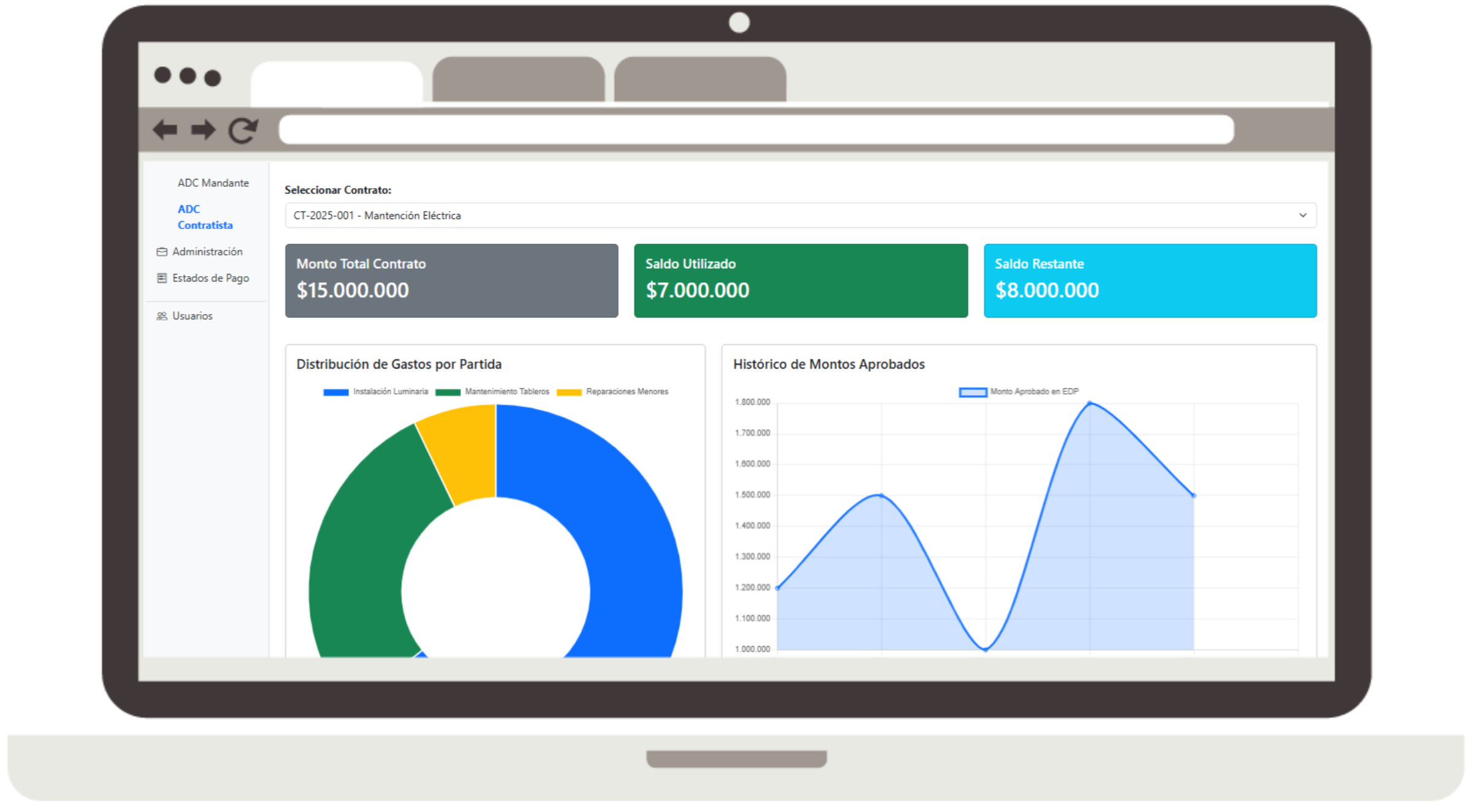Click the Saldo Utilizado card
The image size is (1470, 812).
click(801, 280)
